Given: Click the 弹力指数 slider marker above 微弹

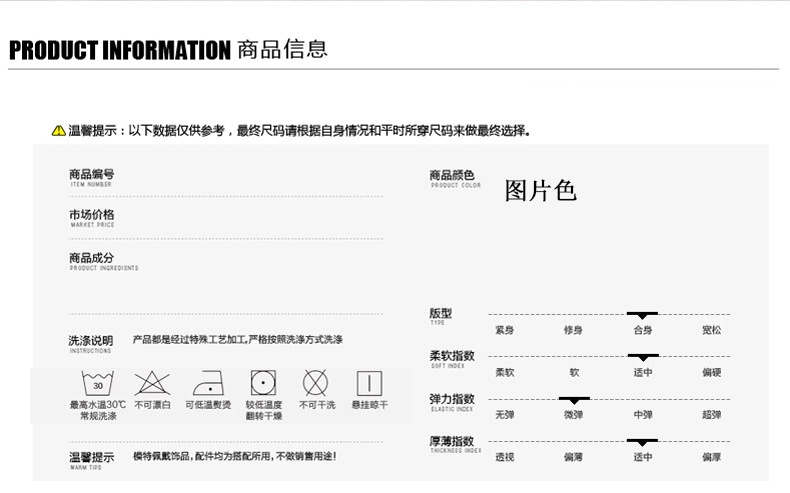Looking at the screenshot, I should (574, 400).
